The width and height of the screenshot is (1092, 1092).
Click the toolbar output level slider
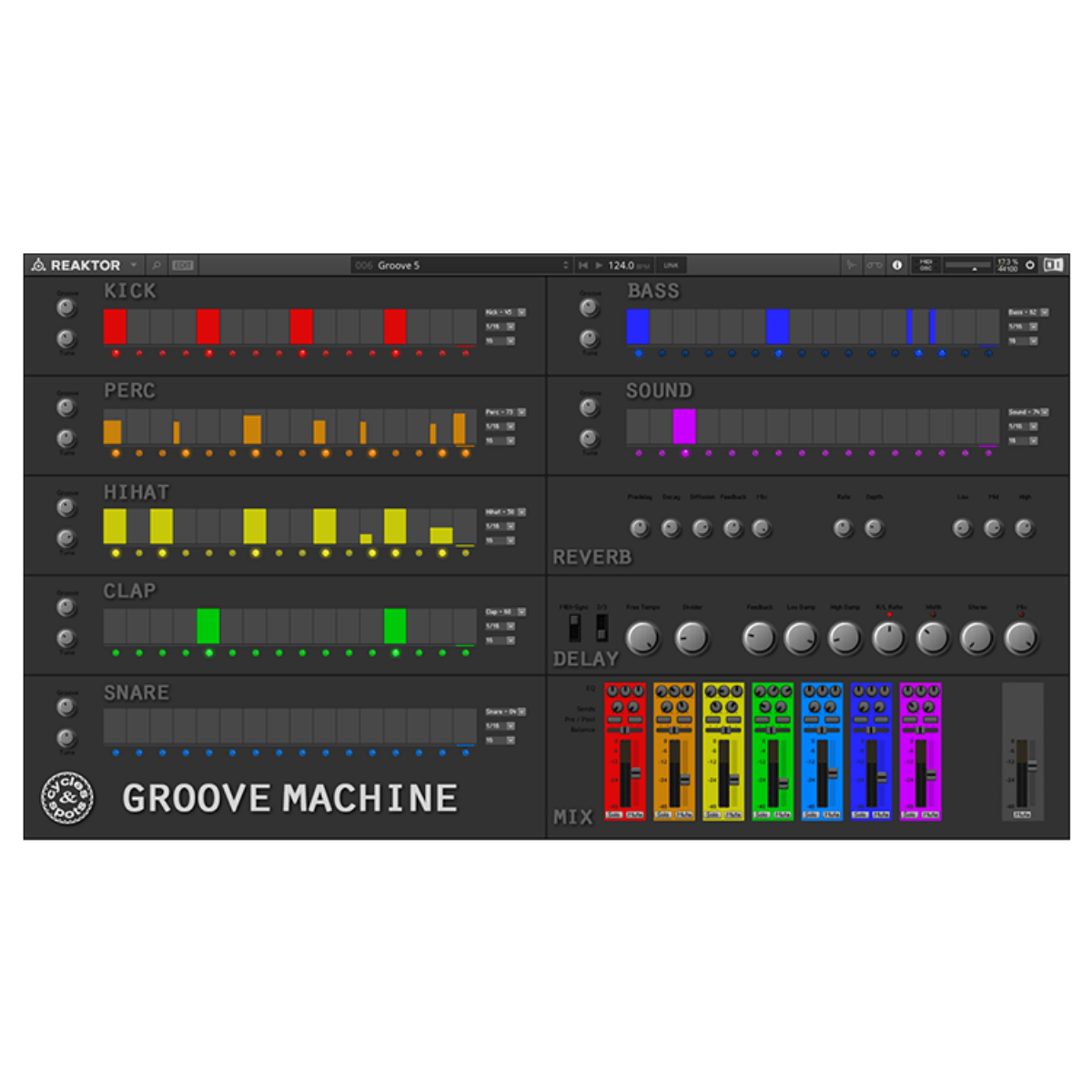click(968, 265)
